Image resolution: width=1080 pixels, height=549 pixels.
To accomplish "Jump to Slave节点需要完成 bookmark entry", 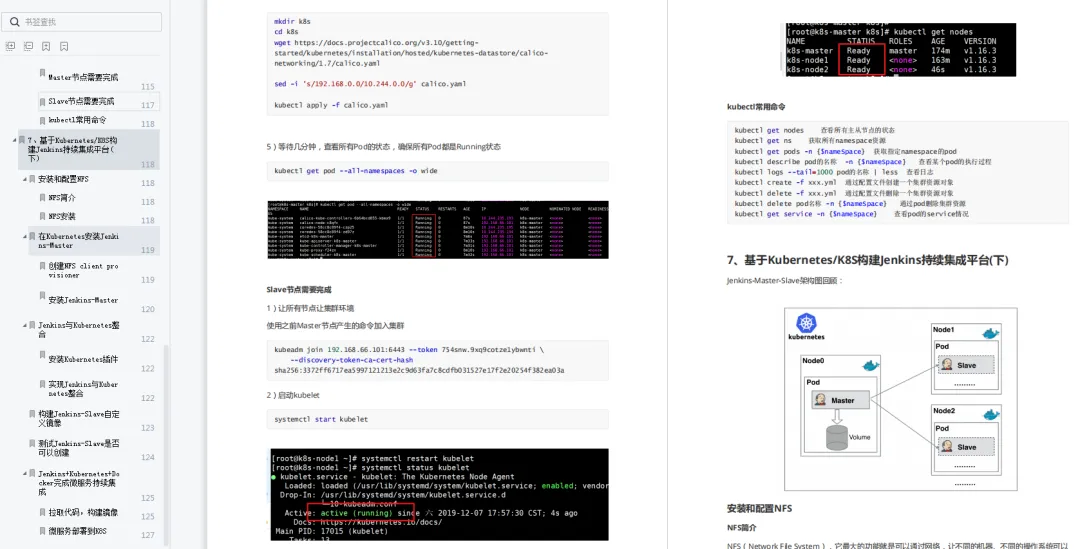I will coord(81,101).
